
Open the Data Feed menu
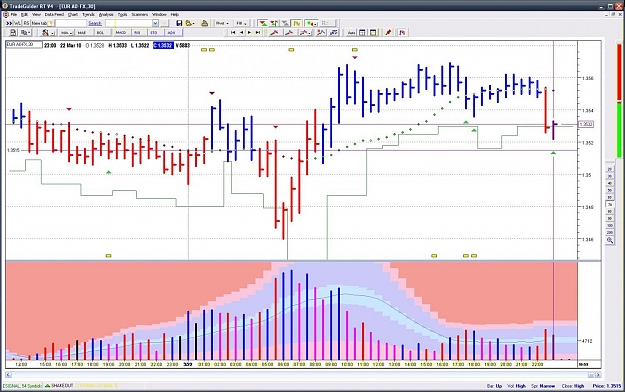[x=54, y=14]
